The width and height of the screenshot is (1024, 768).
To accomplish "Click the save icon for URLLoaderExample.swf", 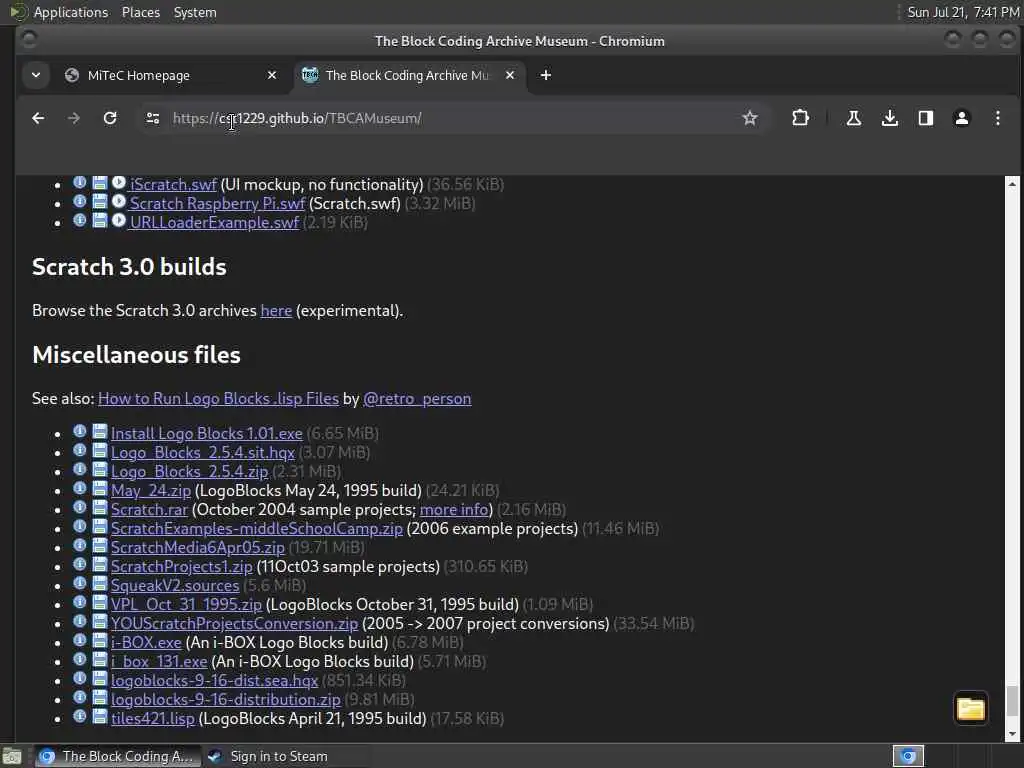I will 99,221.
